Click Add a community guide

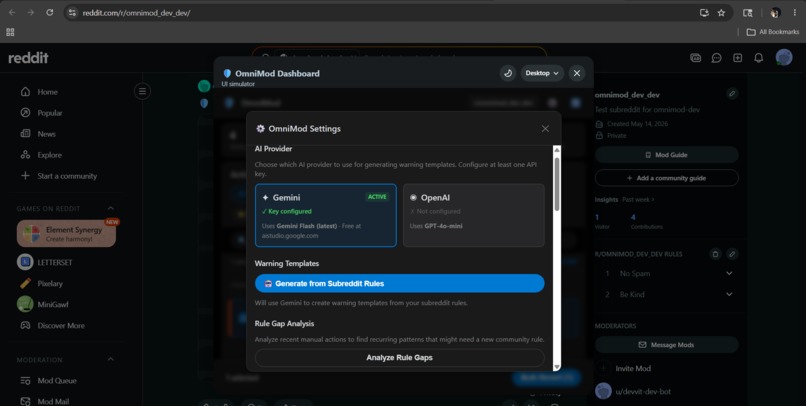point(667,178)
